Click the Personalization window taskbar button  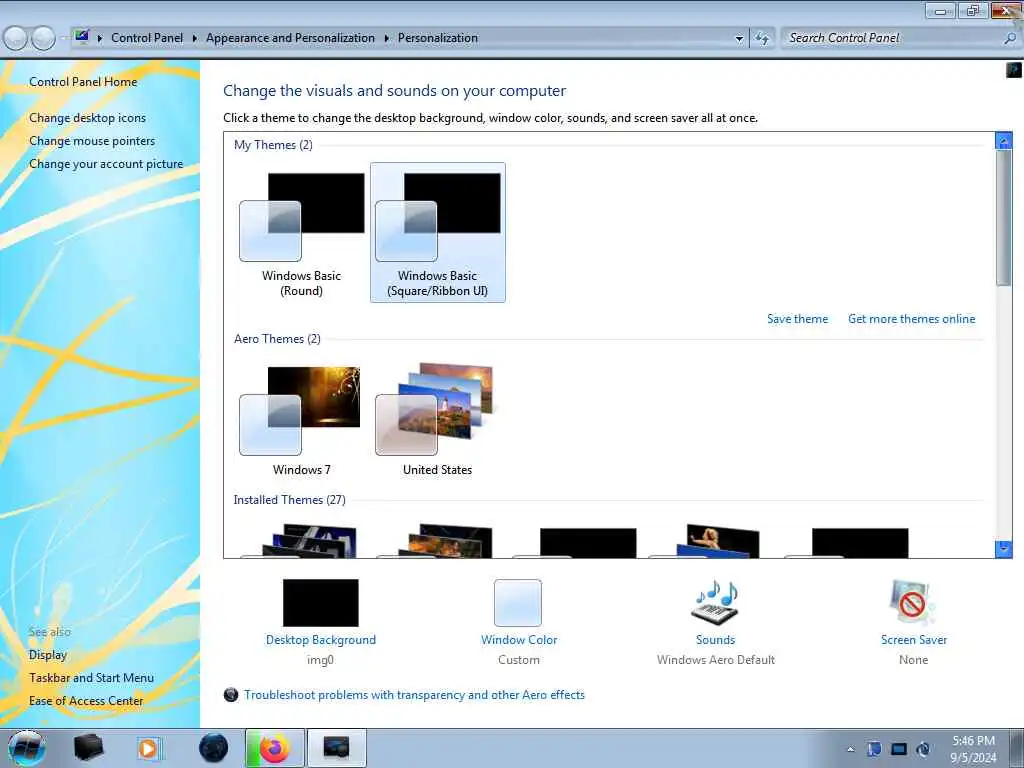336,748
